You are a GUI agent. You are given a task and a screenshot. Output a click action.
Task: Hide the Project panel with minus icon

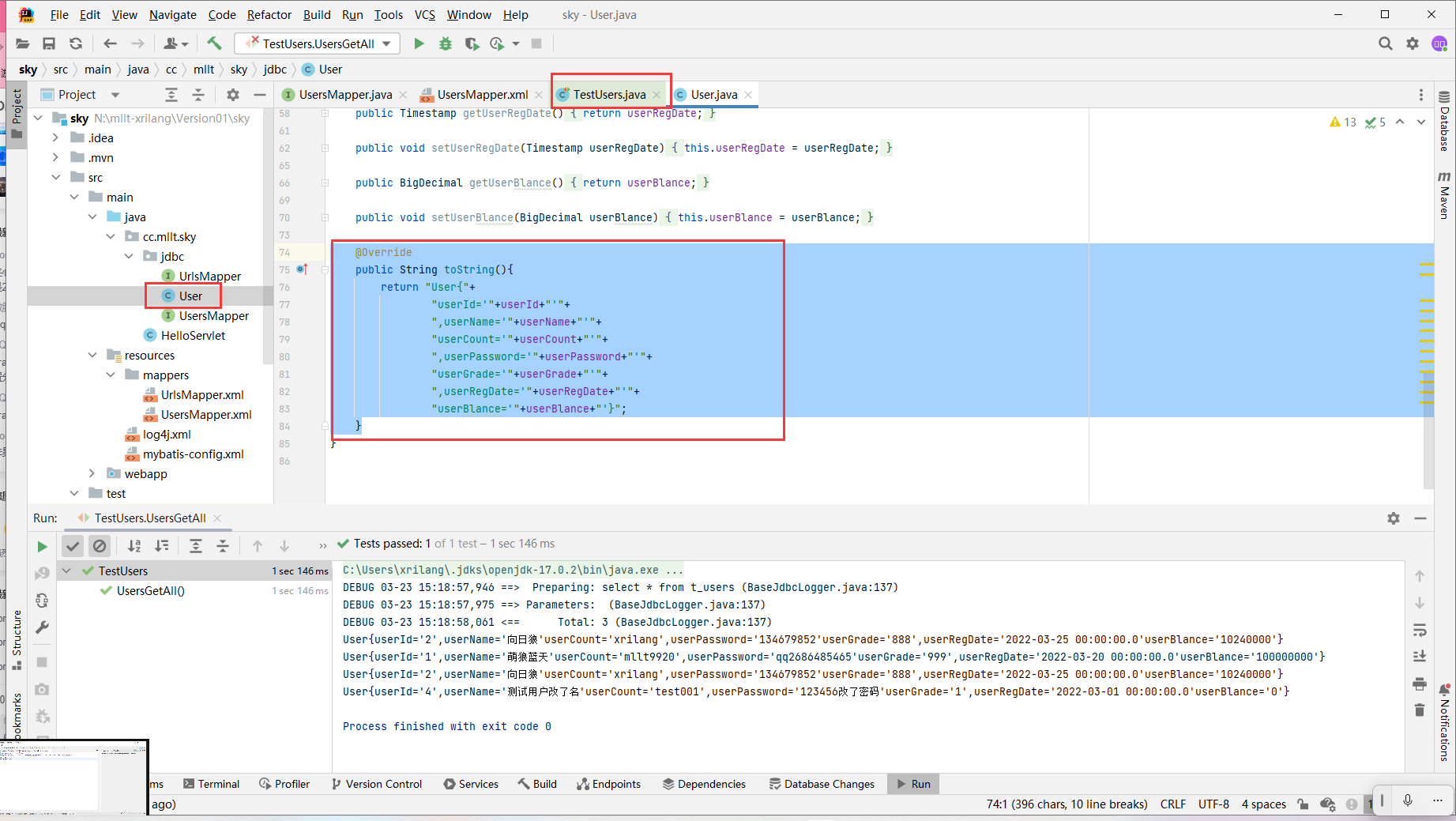(259, 95)
